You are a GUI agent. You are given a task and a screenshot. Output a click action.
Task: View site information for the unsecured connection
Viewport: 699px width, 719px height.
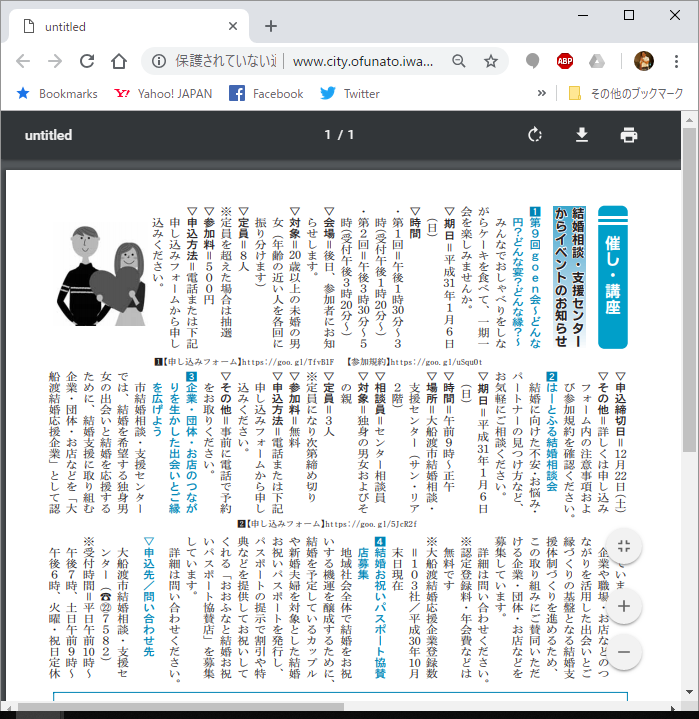(x=159, y=61)
